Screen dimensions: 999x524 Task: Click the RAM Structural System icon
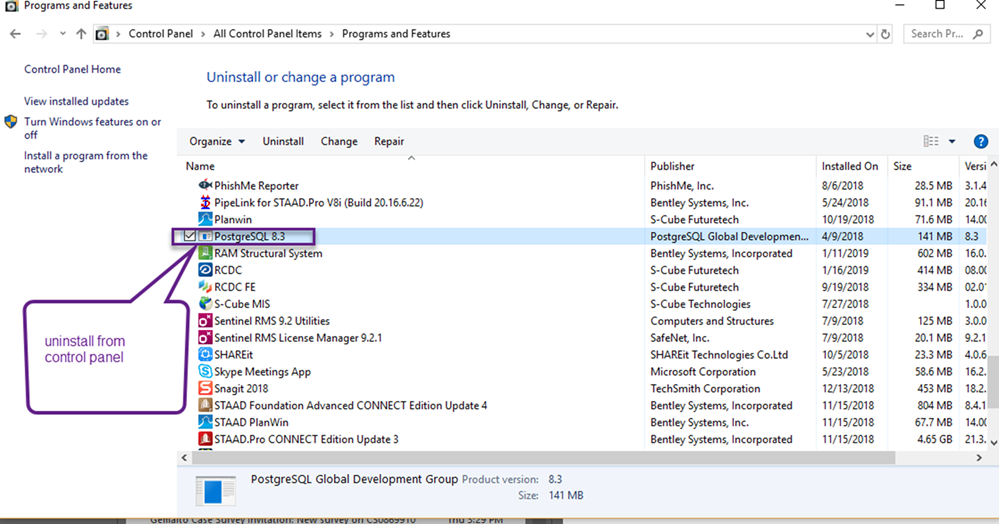[205, 254]
